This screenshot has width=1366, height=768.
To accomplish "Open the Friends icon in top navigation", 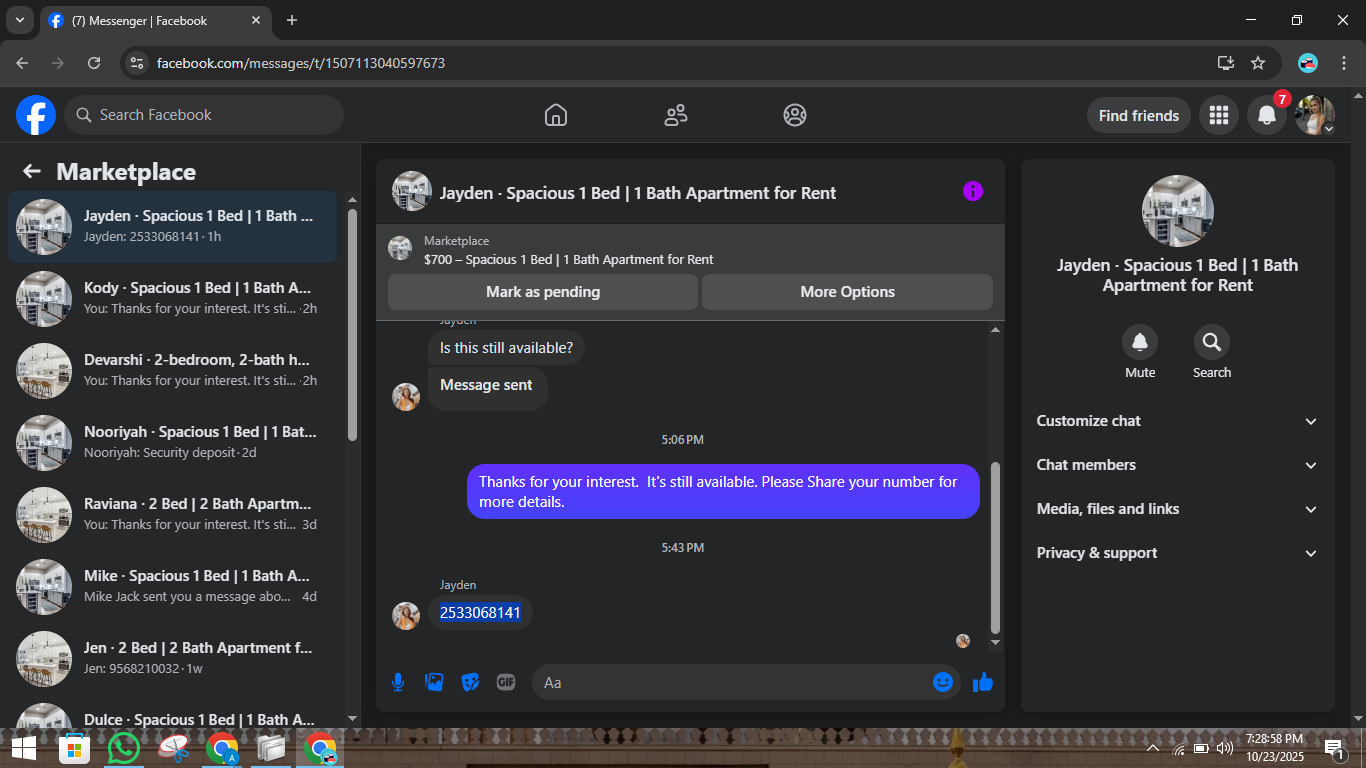I will coord(676,115).
